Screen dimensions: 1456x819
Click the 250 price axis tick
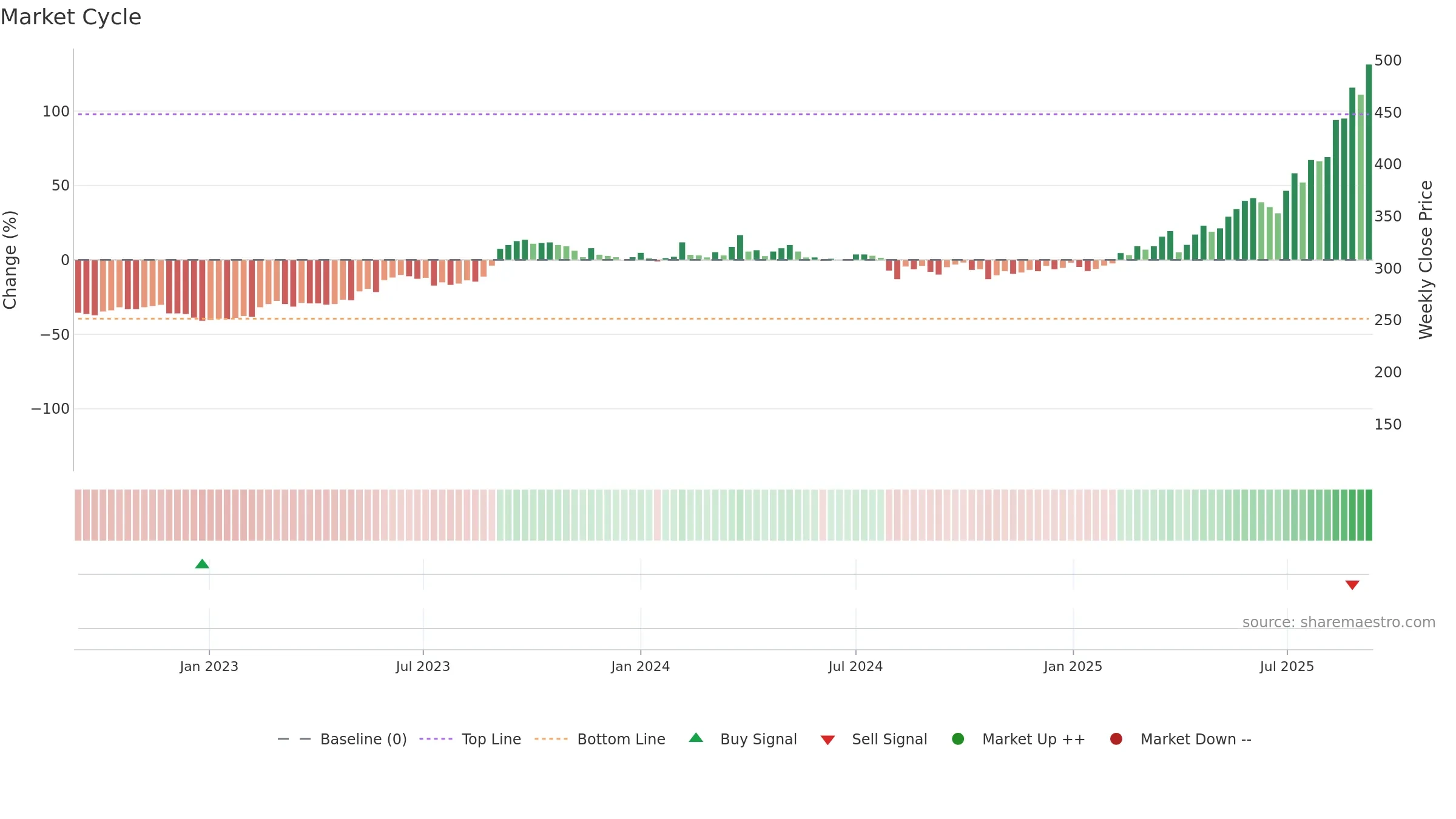[1388, 320]
